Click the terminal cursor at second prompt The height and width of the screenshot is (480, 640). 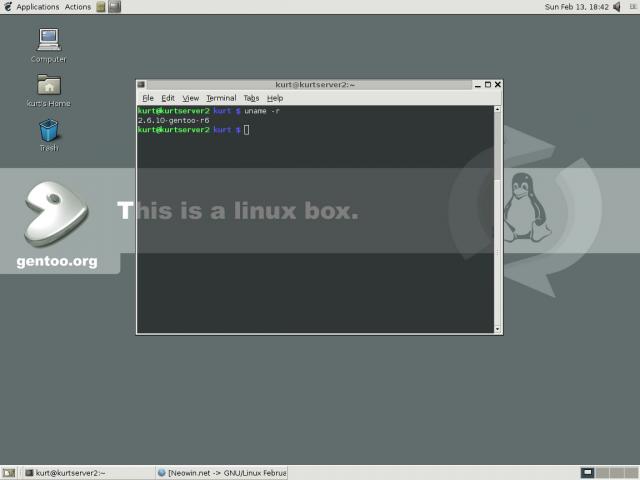[247, 130]
